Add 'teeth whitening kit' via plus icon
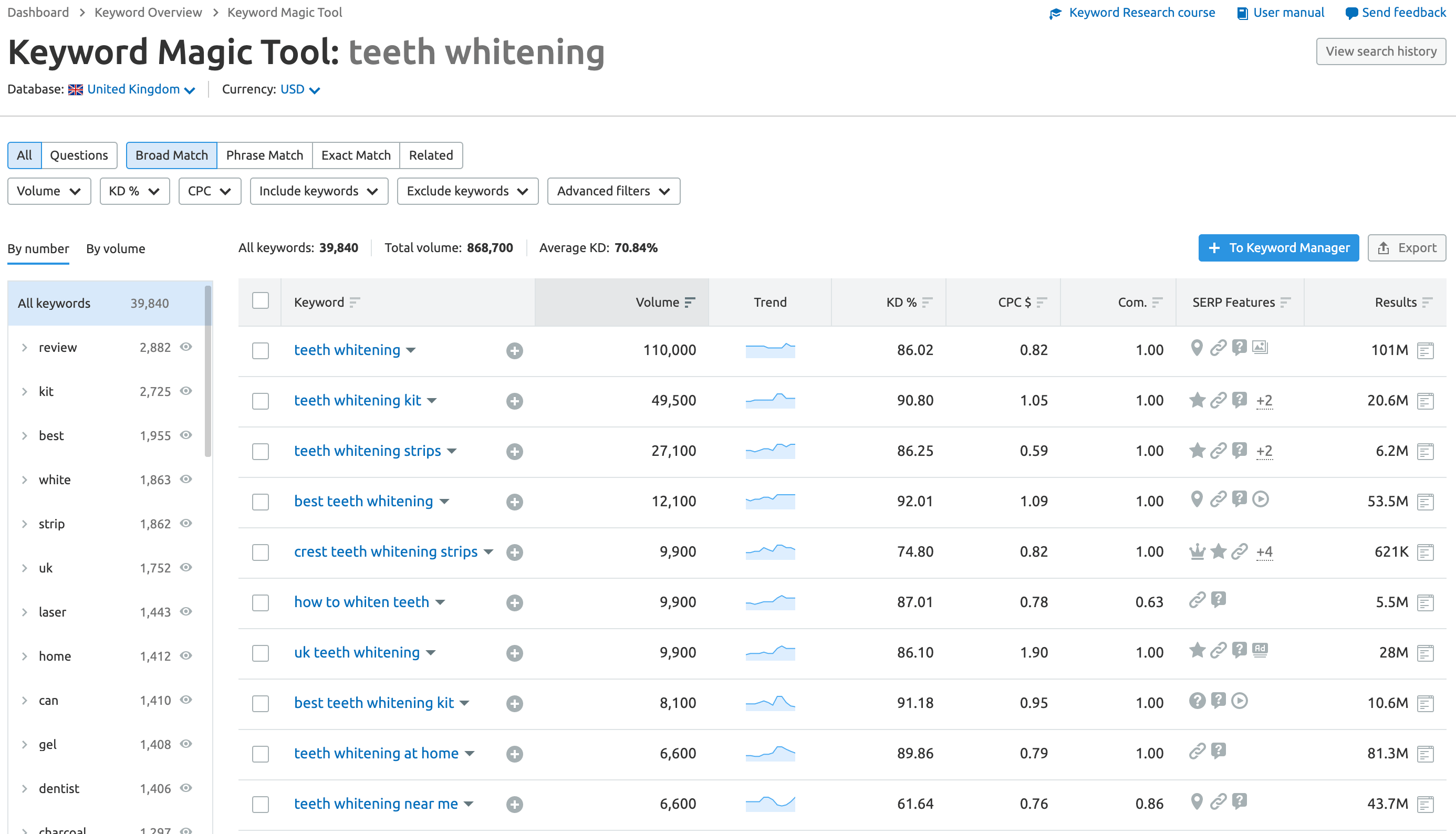 point(514,401)
